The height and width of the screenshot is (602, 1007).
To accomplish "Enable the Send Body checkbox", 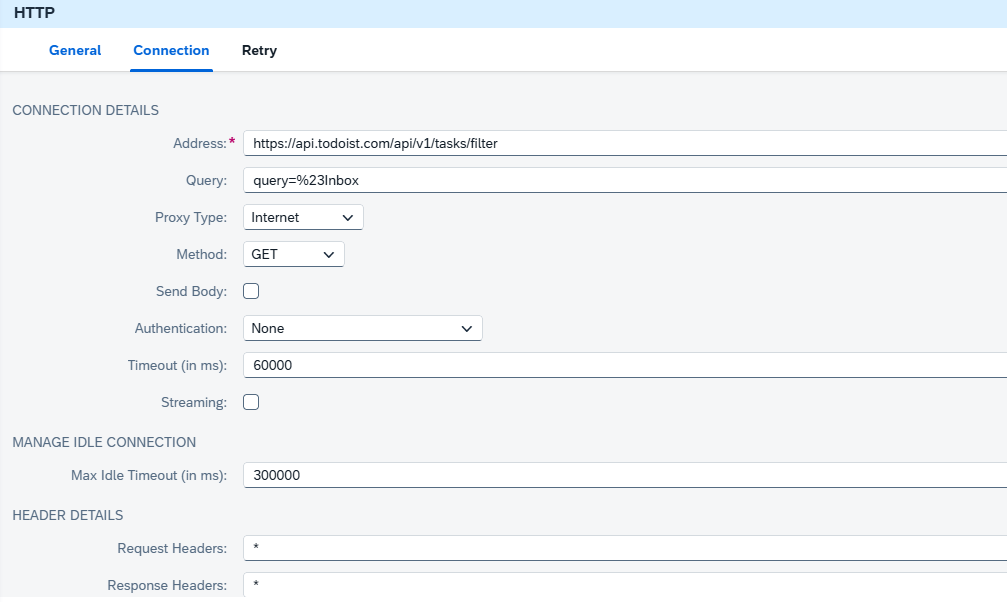I will pos(251,291).
